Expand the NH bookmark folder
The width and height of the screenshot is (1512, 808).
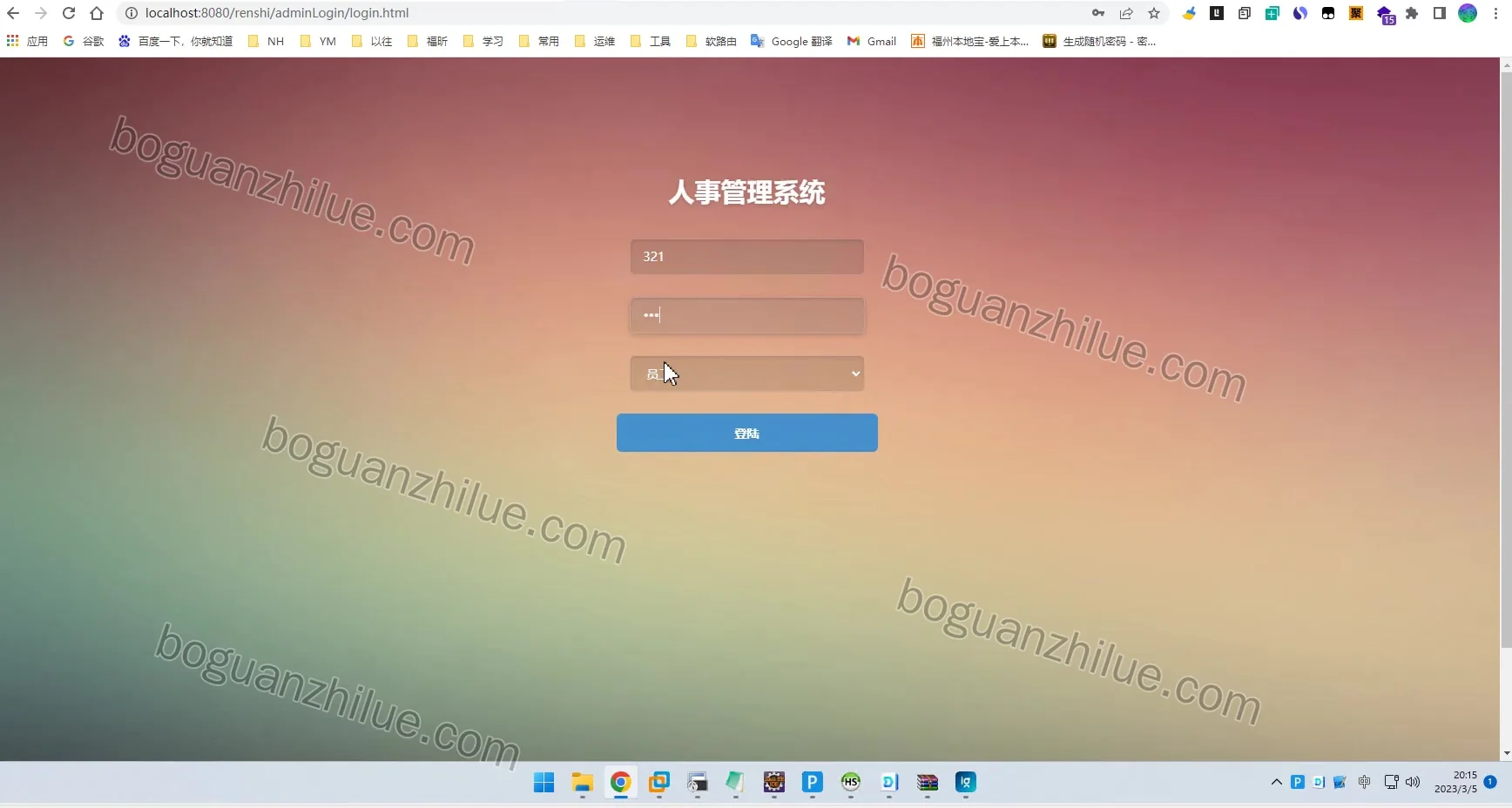[267, 41]
